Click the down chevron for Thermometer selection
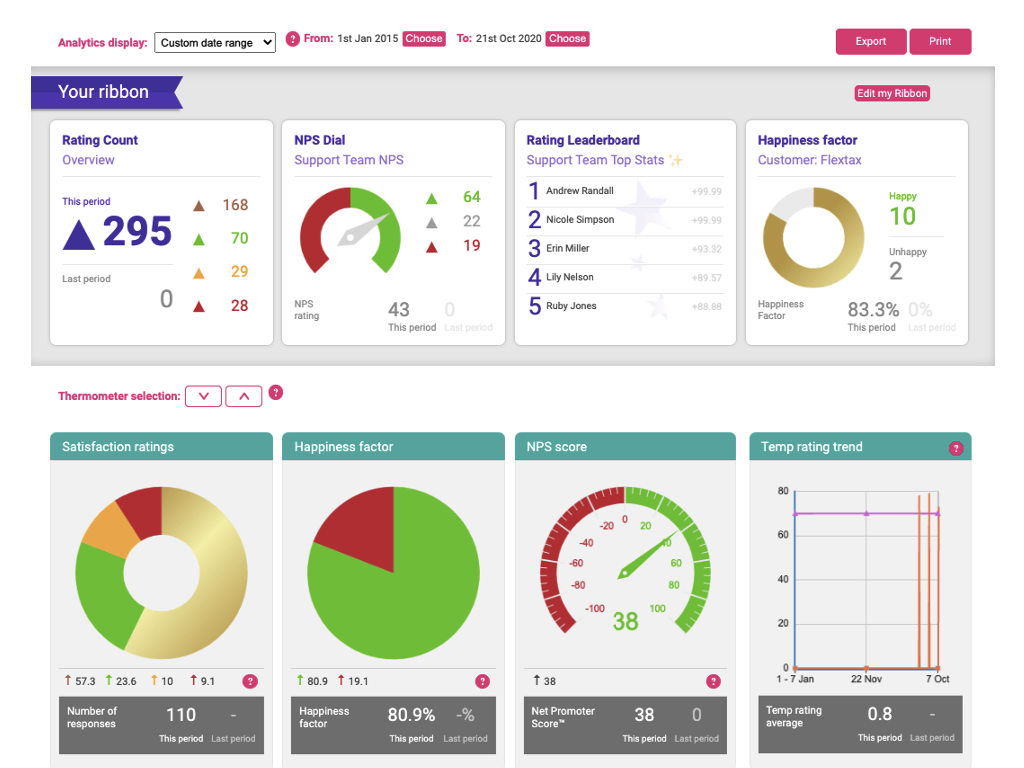This screenshot has width=1024, height=768. pyautogui.click(x=203, y=396)
